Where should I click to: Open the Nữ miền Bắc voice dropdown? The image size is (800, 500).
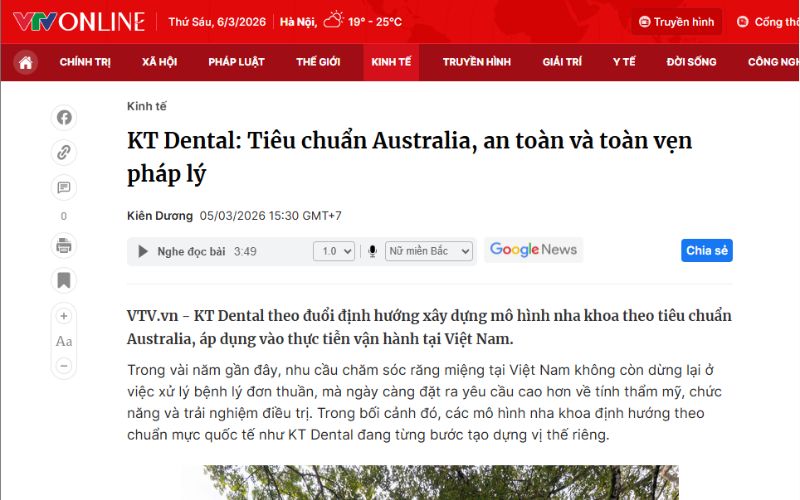point(429,251)
